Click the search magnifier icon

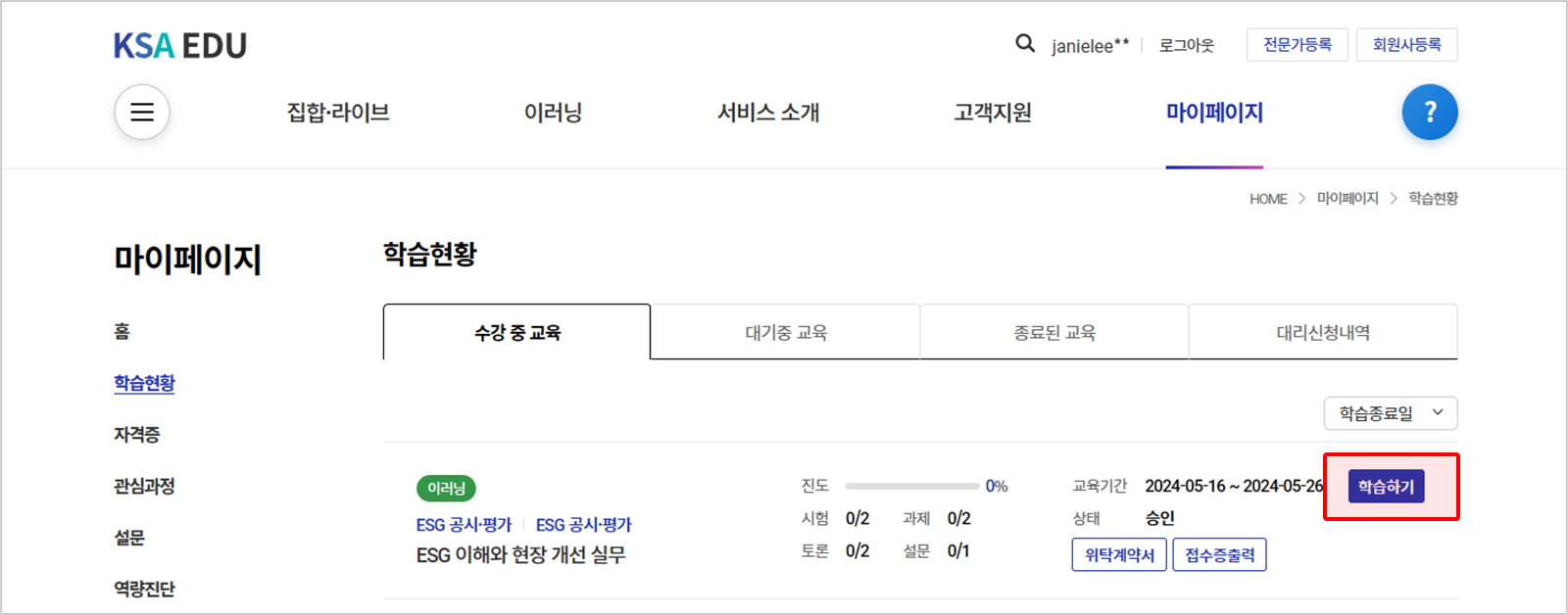tap(1025, 44)
